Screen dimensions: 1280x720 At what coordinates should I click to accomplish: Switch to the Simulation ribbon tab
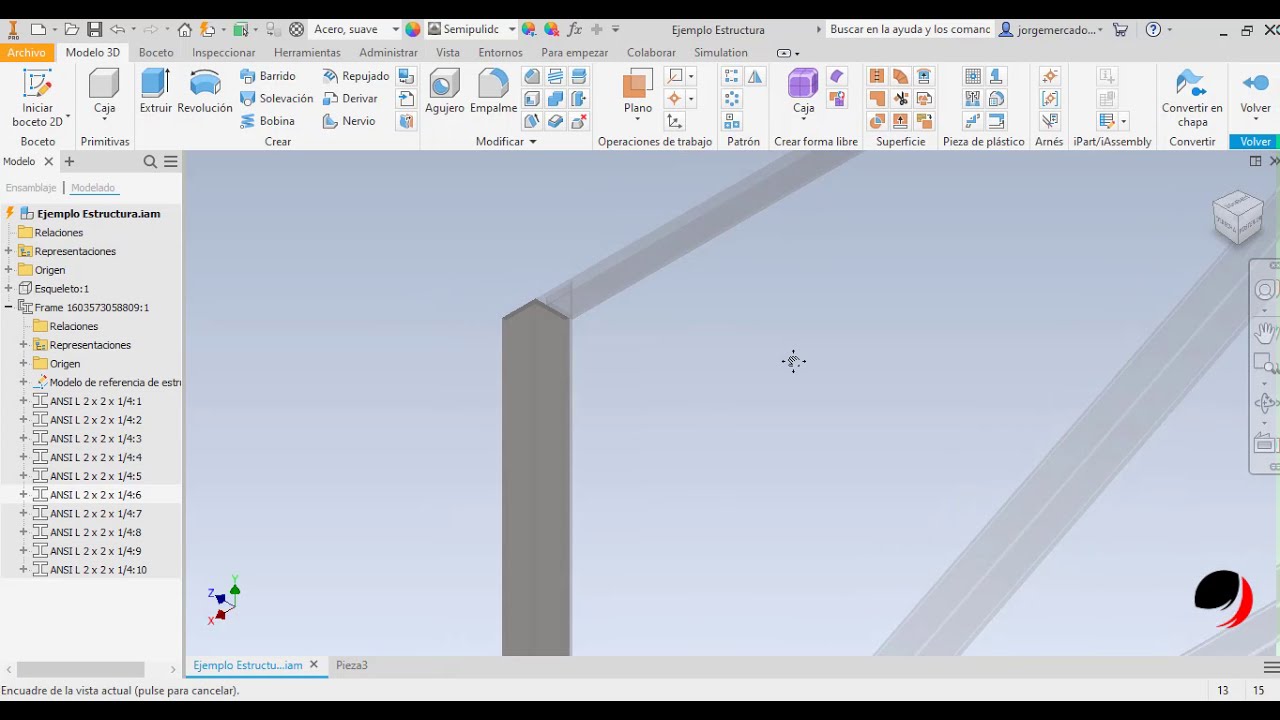pyautogui.click(x=720, y=52)
